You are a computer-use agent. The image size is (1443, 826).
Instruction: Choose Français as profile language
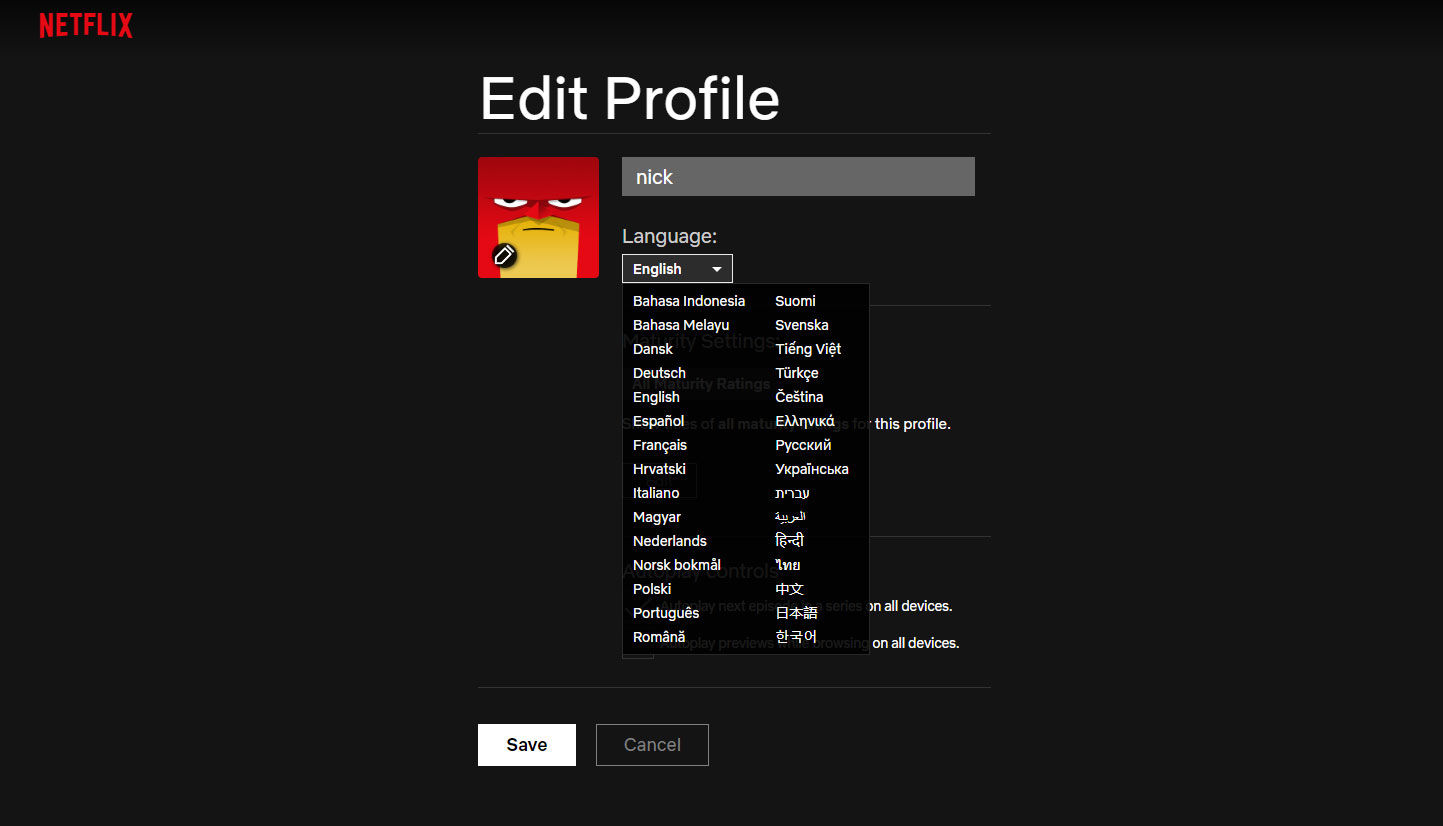pyautogui.click(x=659, y=444)
